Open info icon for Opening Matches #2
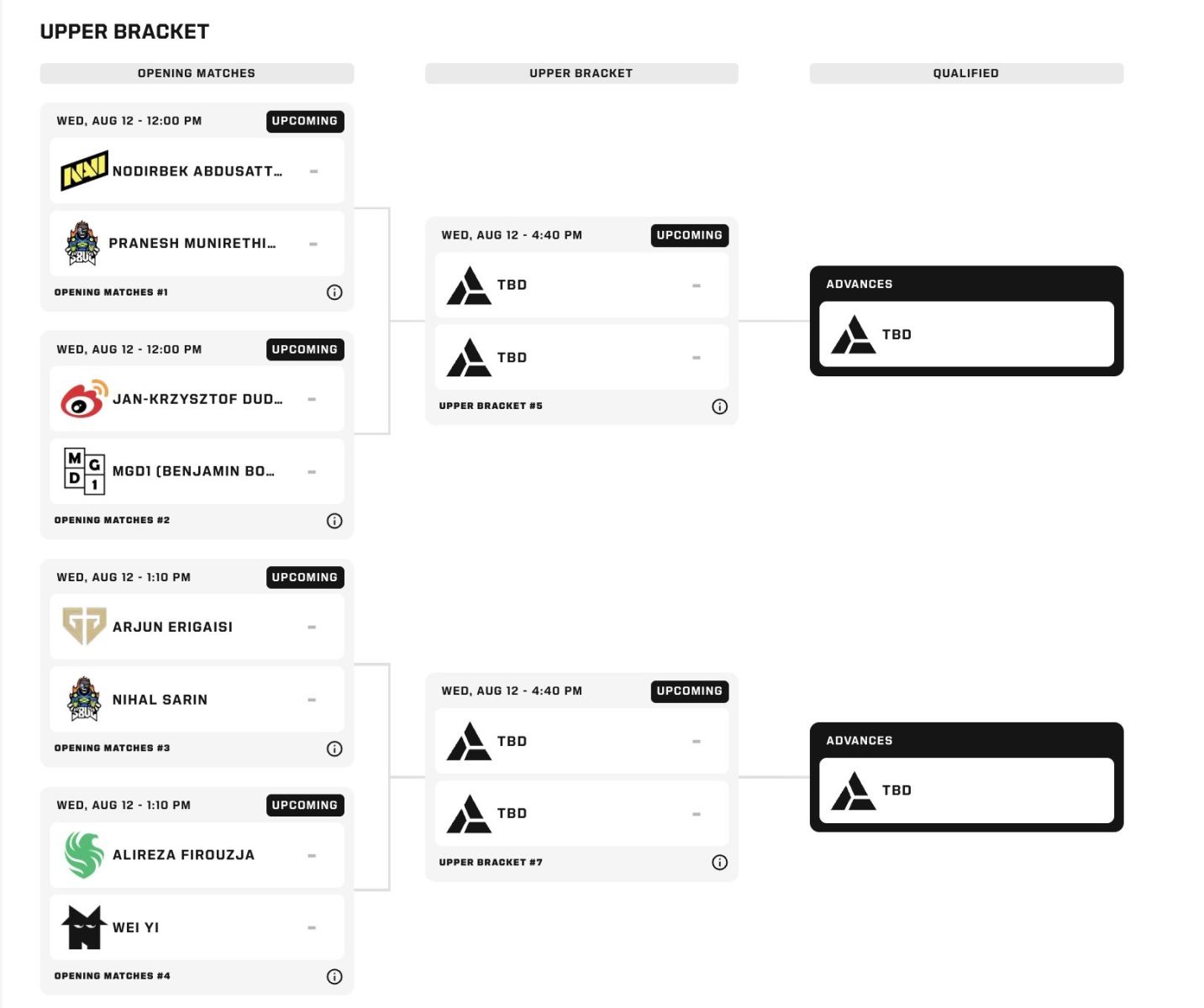This screenshot has width=1204, height=1008. click(x=334, y=521)
